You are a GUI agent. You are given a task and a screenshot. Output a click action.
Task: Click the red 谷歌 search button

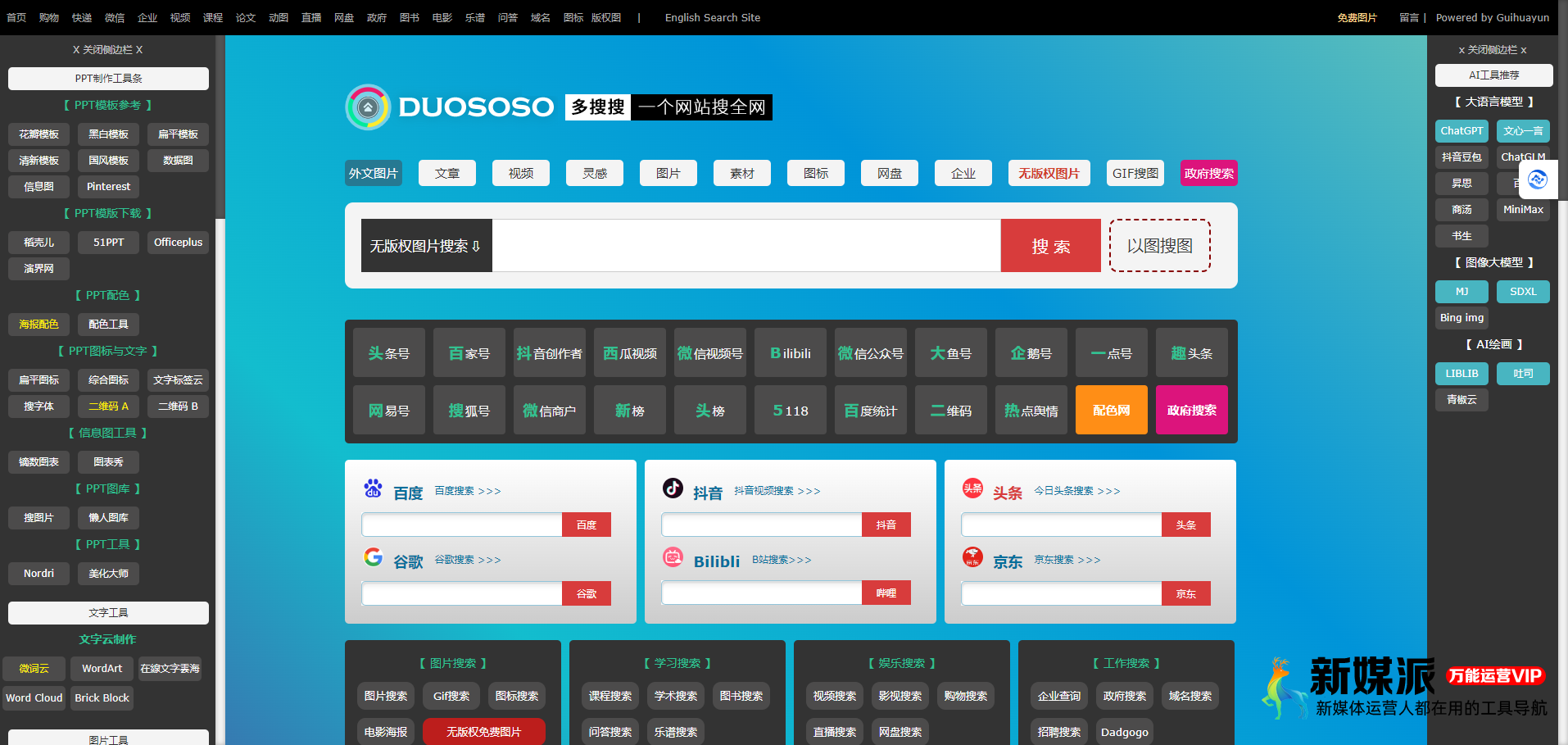pyautogui.click(x=587, y=593)
